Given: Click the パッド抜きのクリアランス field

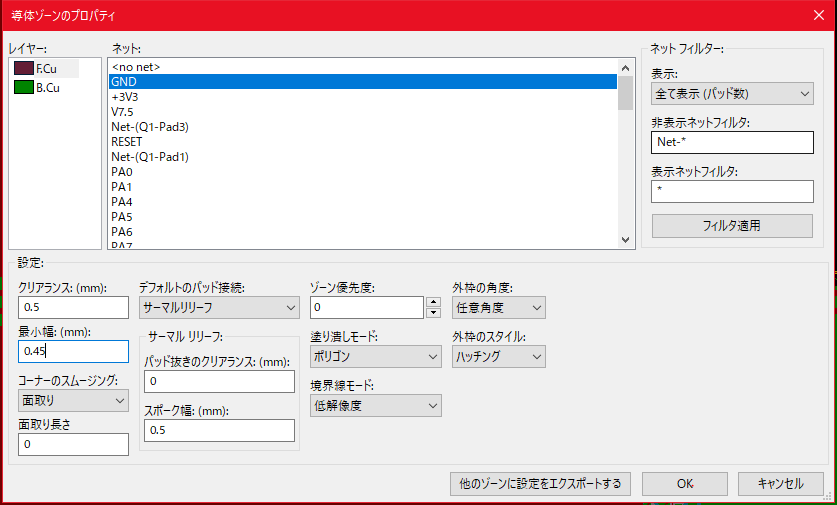Looking at the screenshot, I should tap(219, 381).
